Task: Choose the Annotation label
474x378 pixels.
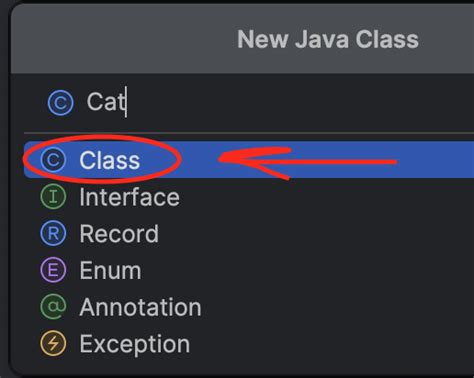Action: coord(140,307)
